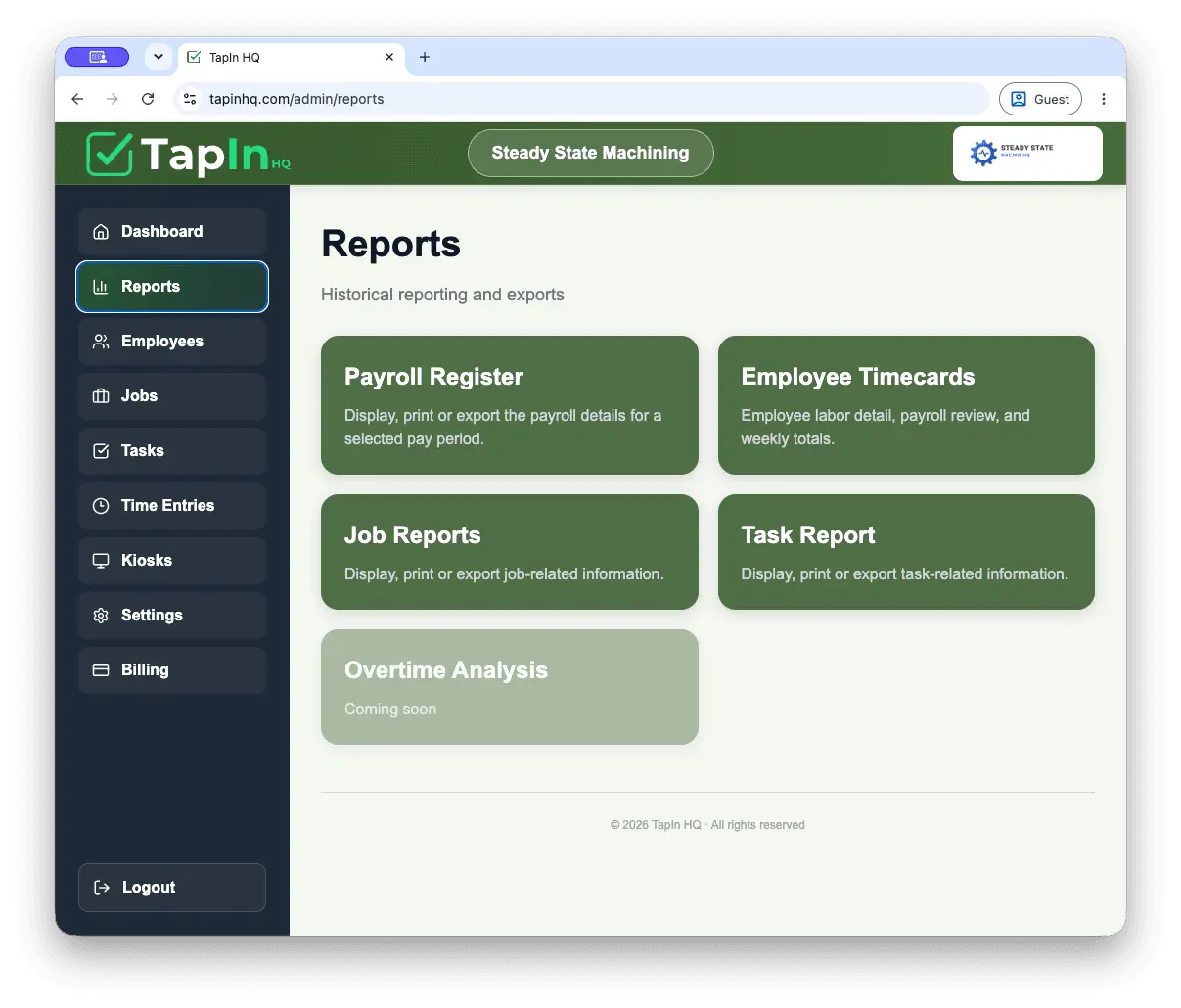Click the Guest profile button

1040,99
